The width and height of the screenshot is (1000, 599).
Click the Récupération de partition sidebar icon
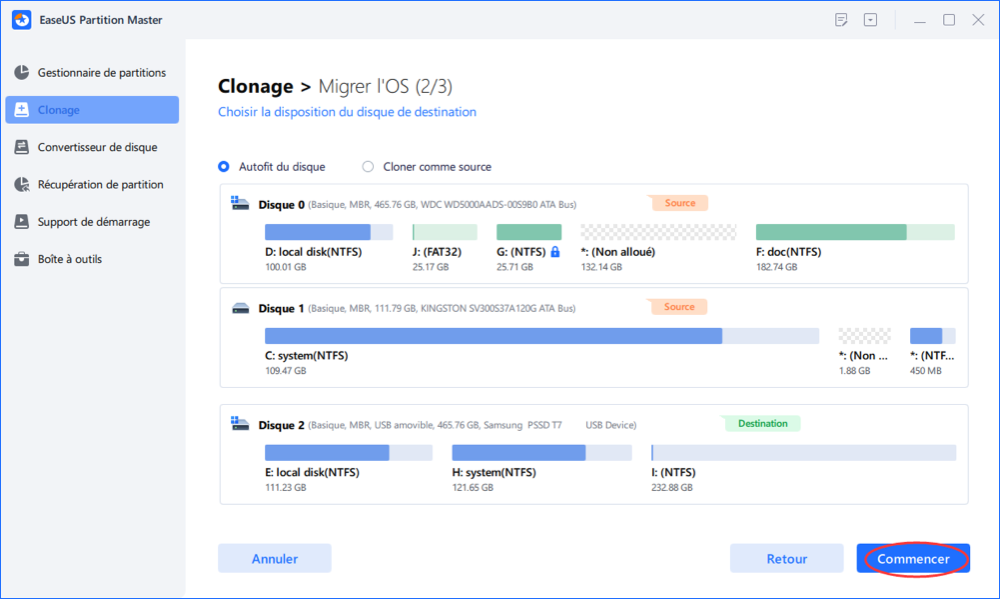click(21, 185)
